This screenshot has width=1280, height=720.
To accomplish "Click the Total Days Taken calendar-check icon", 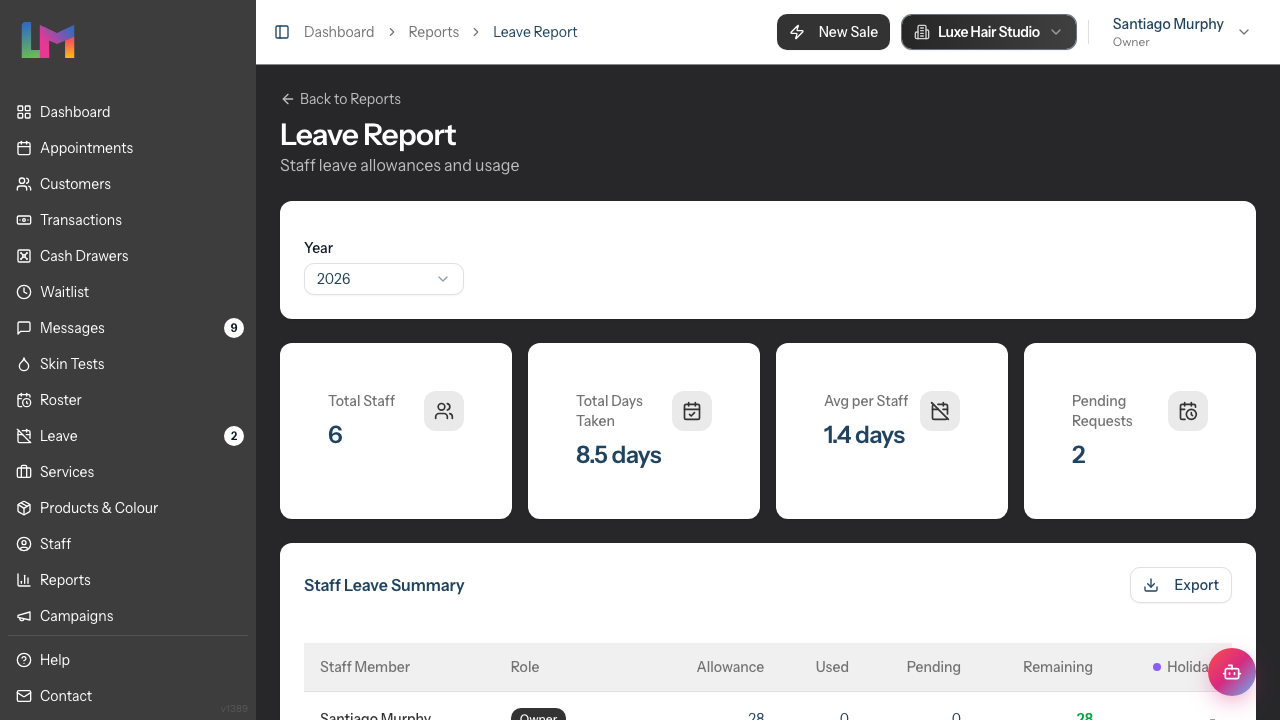I will pyautogui.click(x=692, y=411).
